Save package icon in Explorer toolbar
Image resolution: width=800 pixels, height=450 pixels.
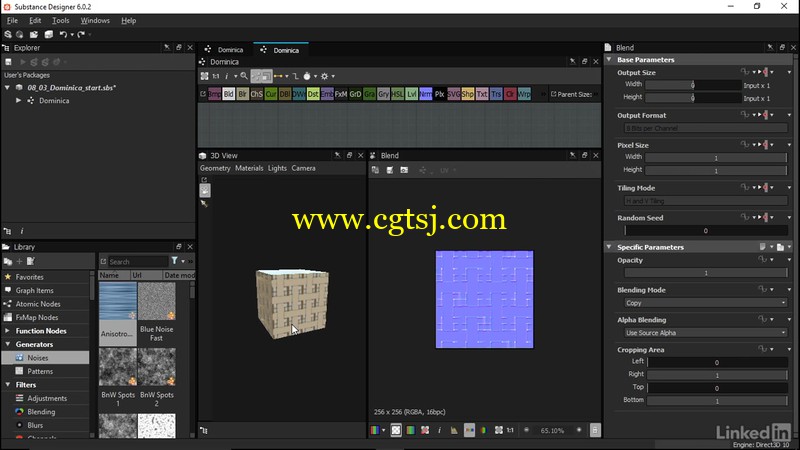coord(8,62)
